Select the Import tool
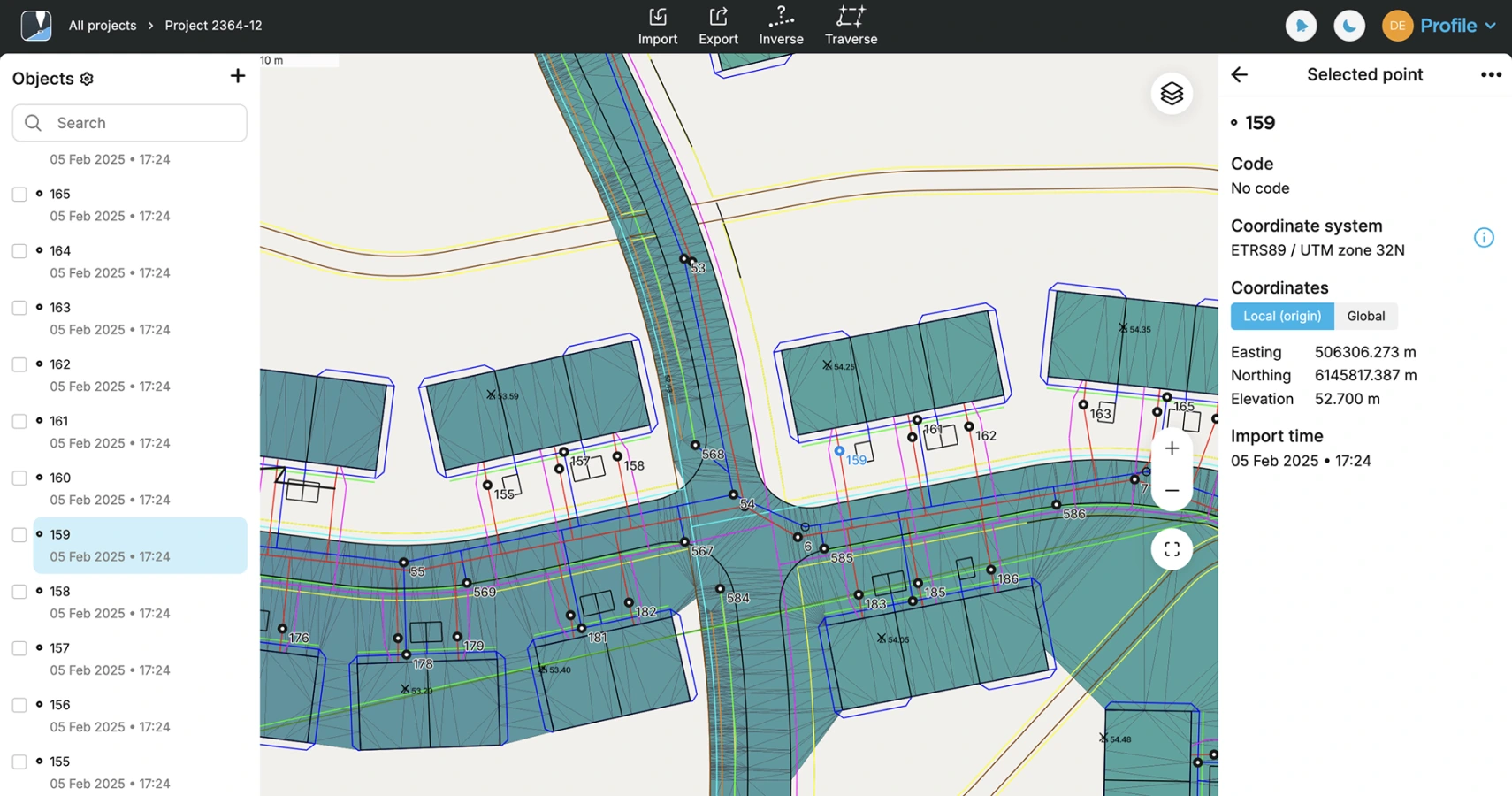The width and height of the screenshot is (1512, 796). point(657,25)
